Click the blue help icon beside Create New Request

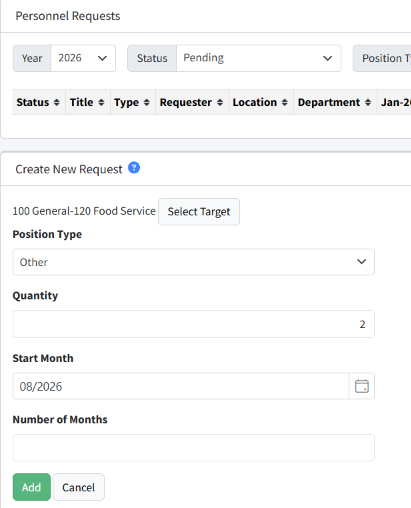click(x=134, y=168)
